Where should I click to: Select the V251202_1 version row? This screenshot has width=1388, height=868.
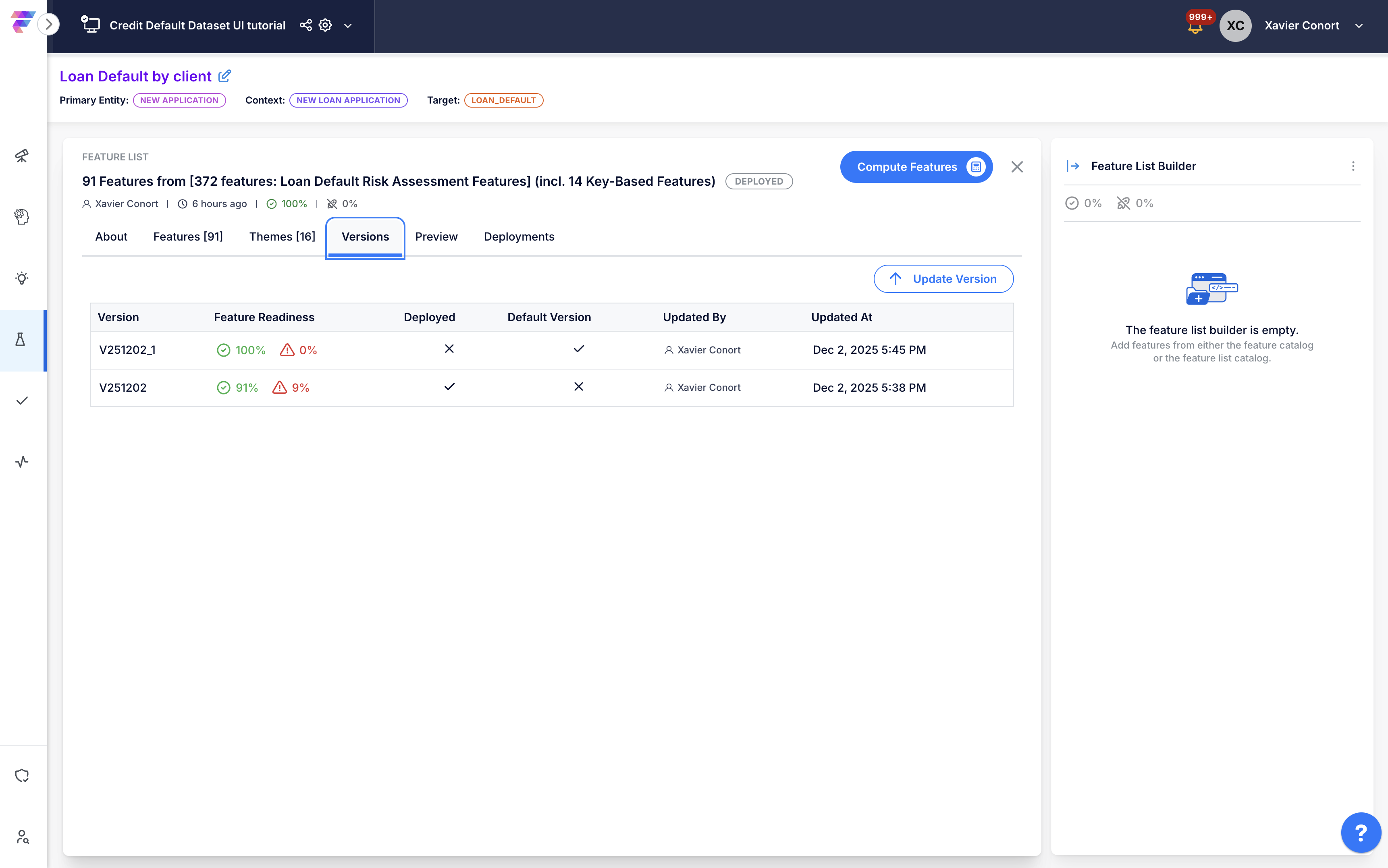pyautogui.click(x=127, y=350)
